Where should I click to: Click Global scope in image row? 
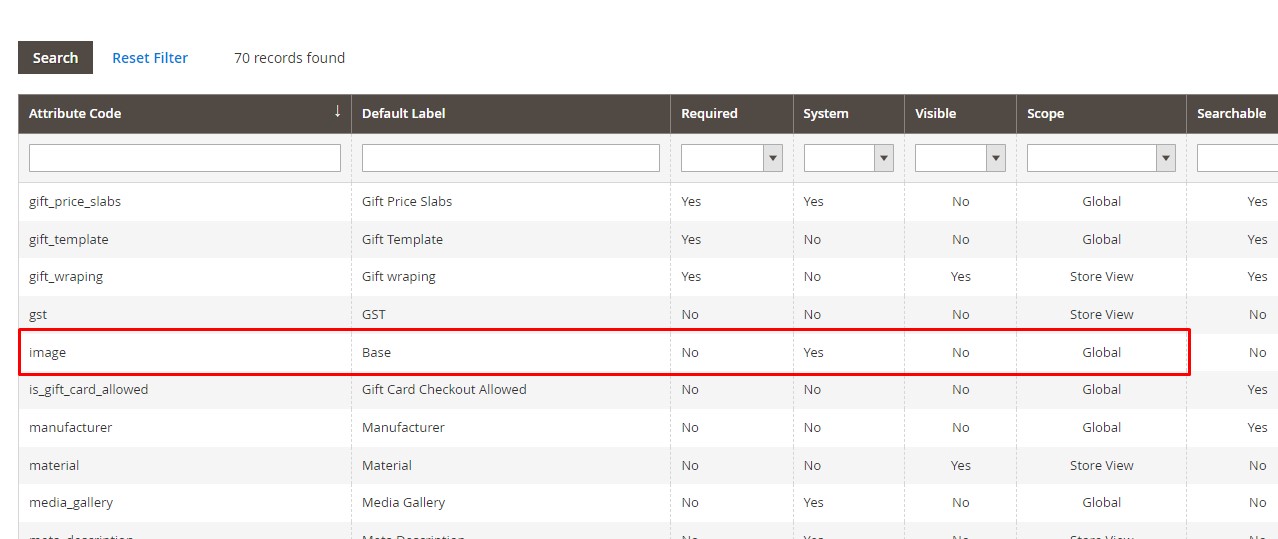pyautogui.click(x=1101, y=352)
